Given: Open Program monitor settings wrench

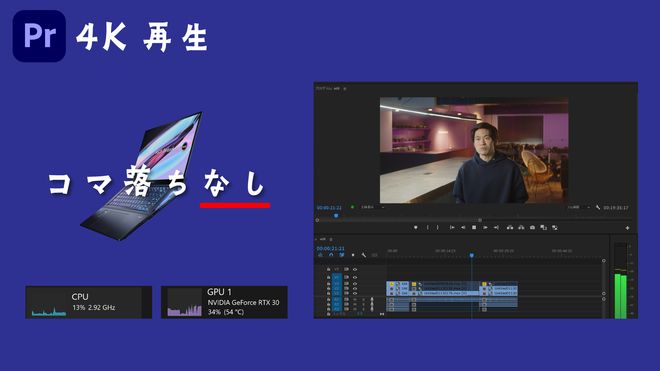Looking at the screenshot, I should (x=598, y=207).
